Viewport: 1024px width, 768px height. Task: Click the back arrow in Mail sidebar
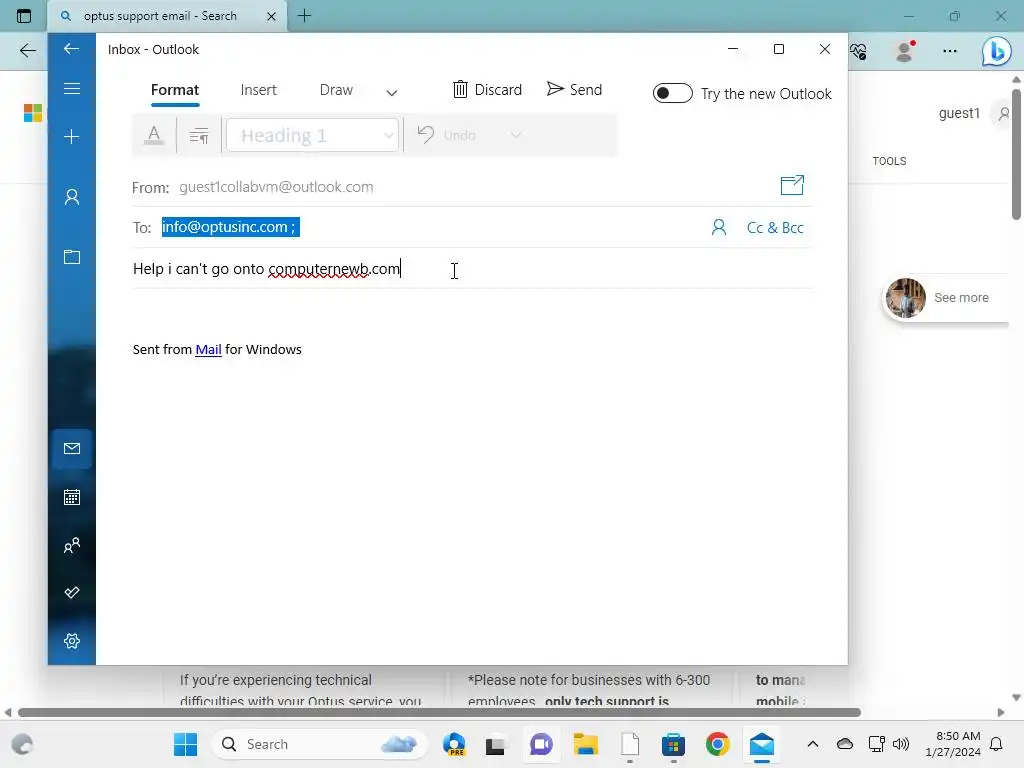[71, 49]
